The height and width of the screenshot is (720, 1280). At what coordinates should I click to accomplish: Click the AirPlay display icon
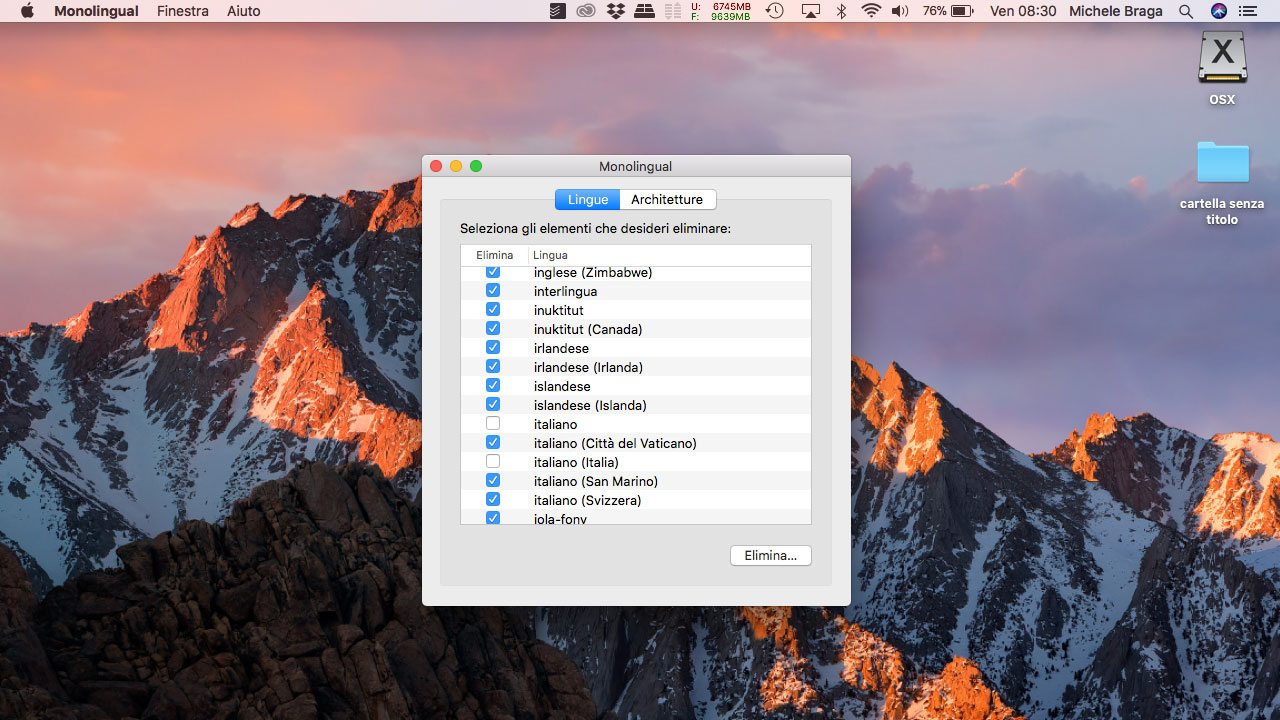810,11
